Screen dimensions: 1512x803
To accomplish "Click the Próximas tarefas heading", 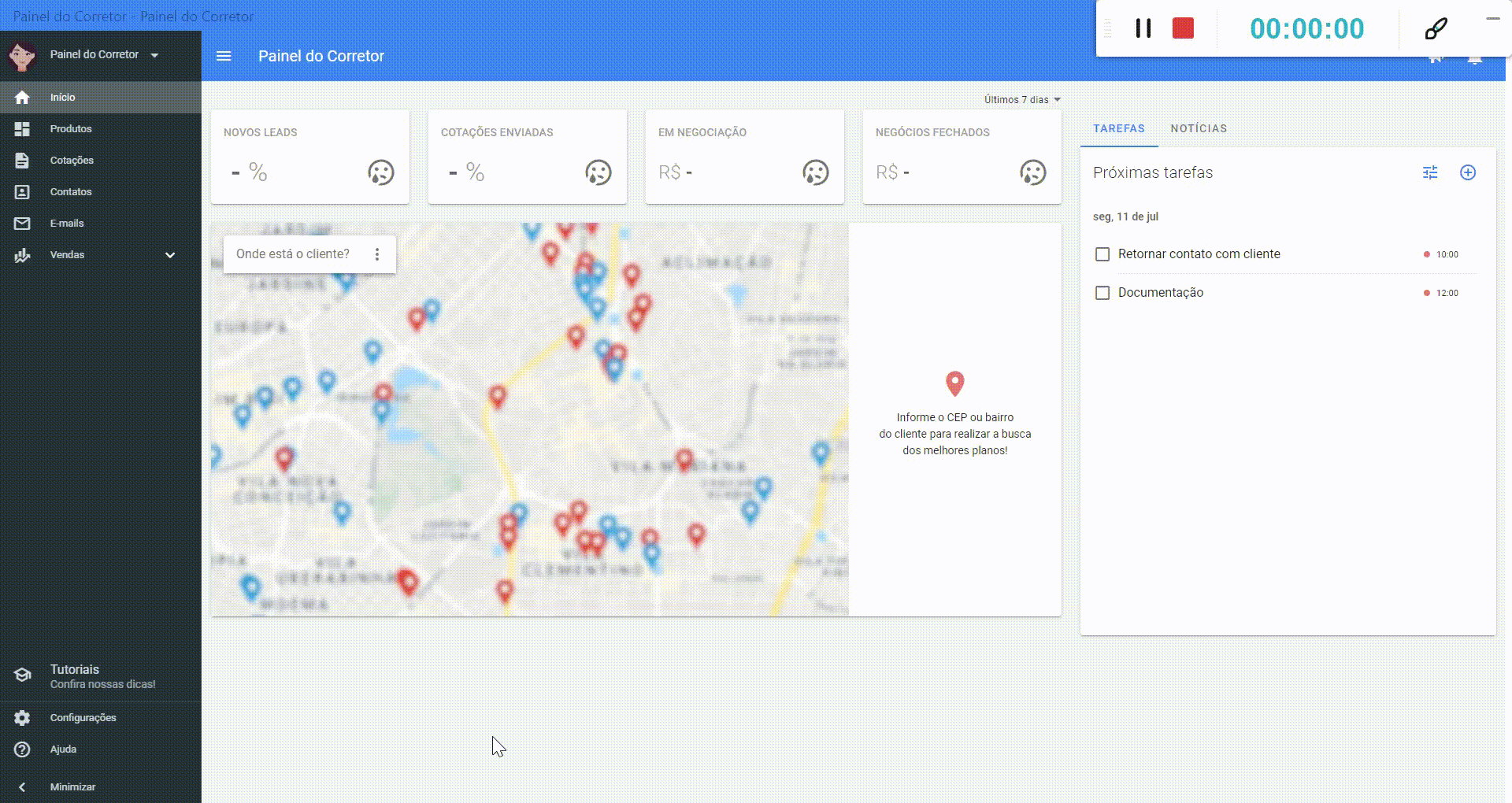I will point(1153,172).
